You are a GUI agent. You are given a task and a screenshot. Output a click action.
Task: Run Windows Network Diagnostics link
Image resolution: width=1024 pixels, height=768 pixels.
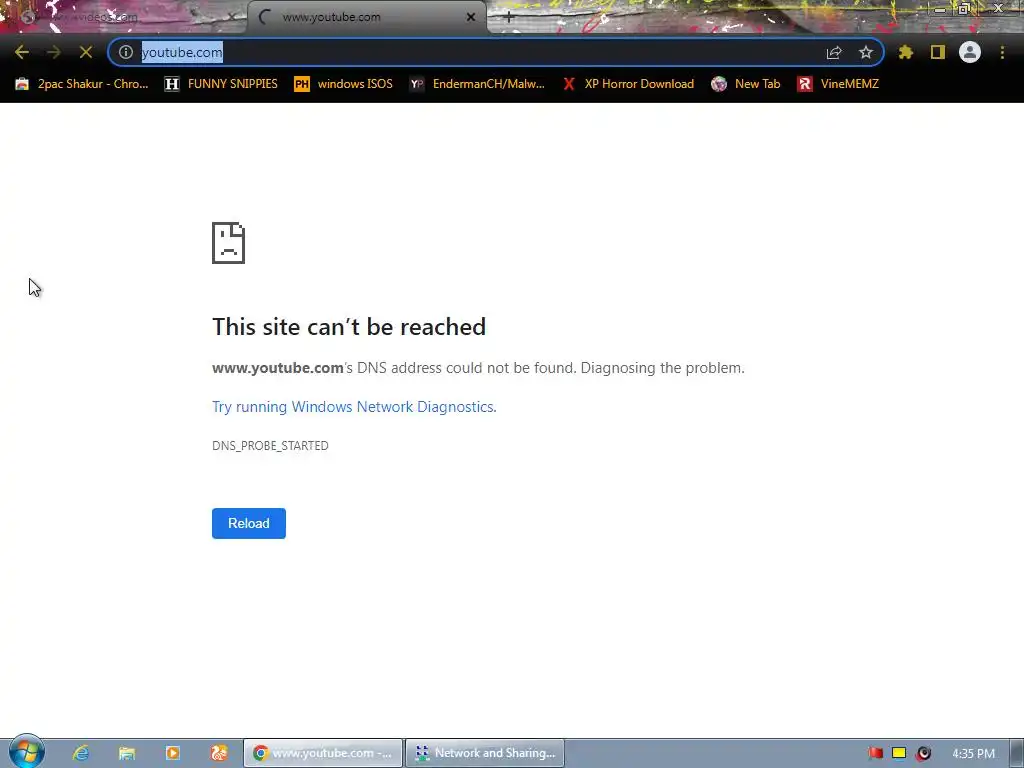(x=354, y=407)
